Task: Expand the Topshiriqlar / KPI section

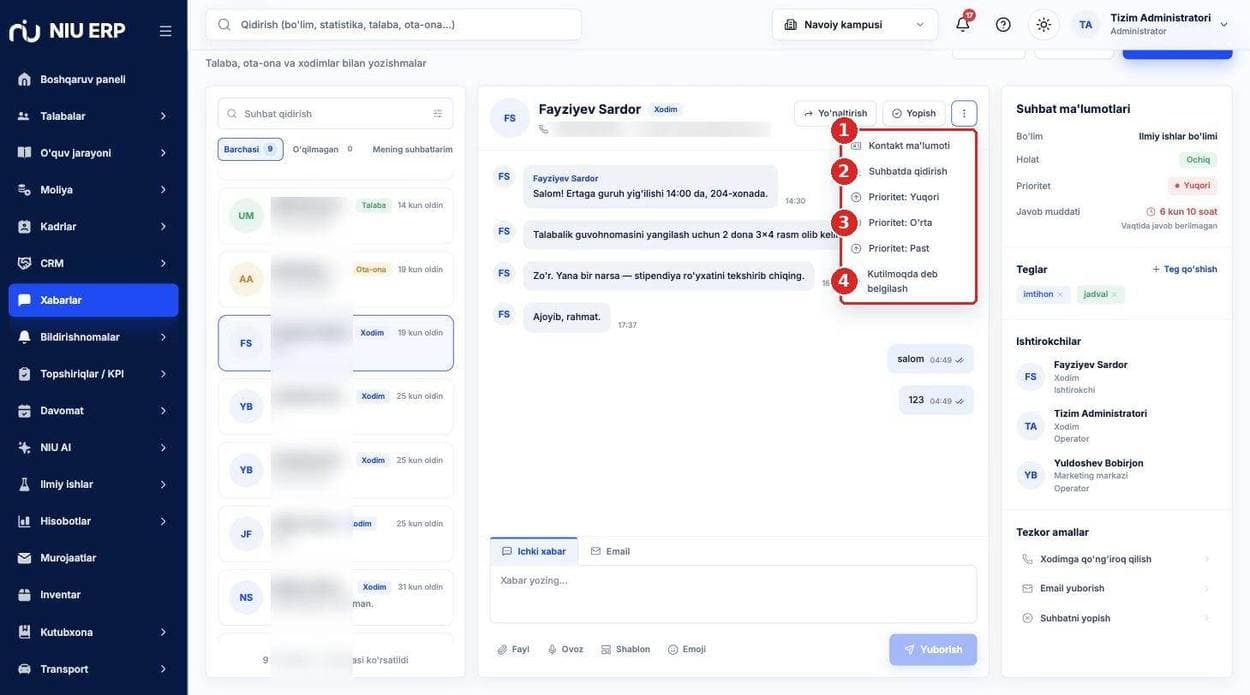Action: (93, 374)
